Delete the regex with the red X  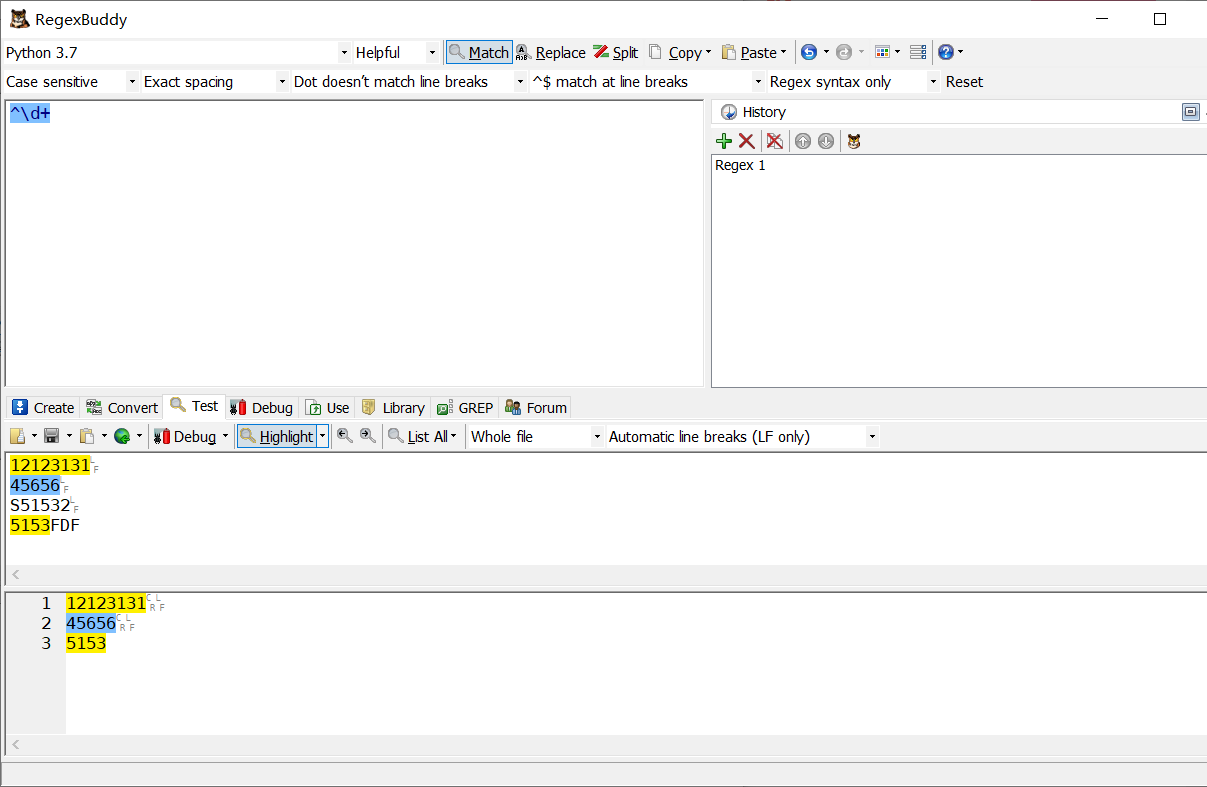tap(746, 141)
